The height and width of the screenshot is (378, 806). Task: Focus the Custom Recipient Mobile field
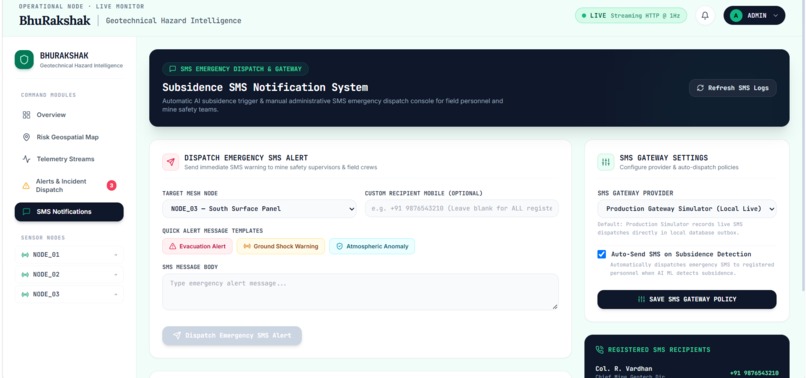click(x=462, y=209)
